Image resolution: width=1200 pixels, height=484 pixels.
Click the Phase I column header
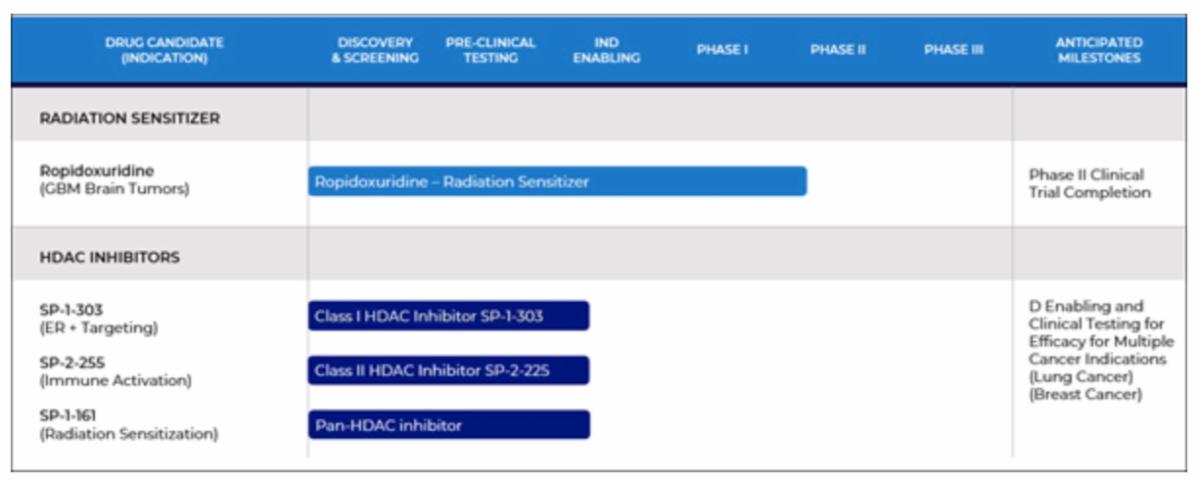pyautogui.click(x=722, y=50)
